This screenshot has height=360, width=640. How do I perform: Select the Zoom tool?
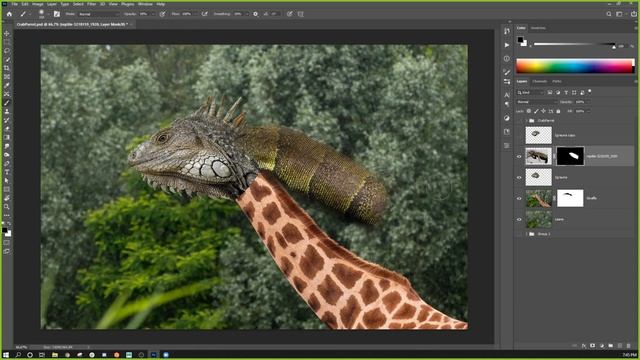pyautogui.click(x=7, y=207)
